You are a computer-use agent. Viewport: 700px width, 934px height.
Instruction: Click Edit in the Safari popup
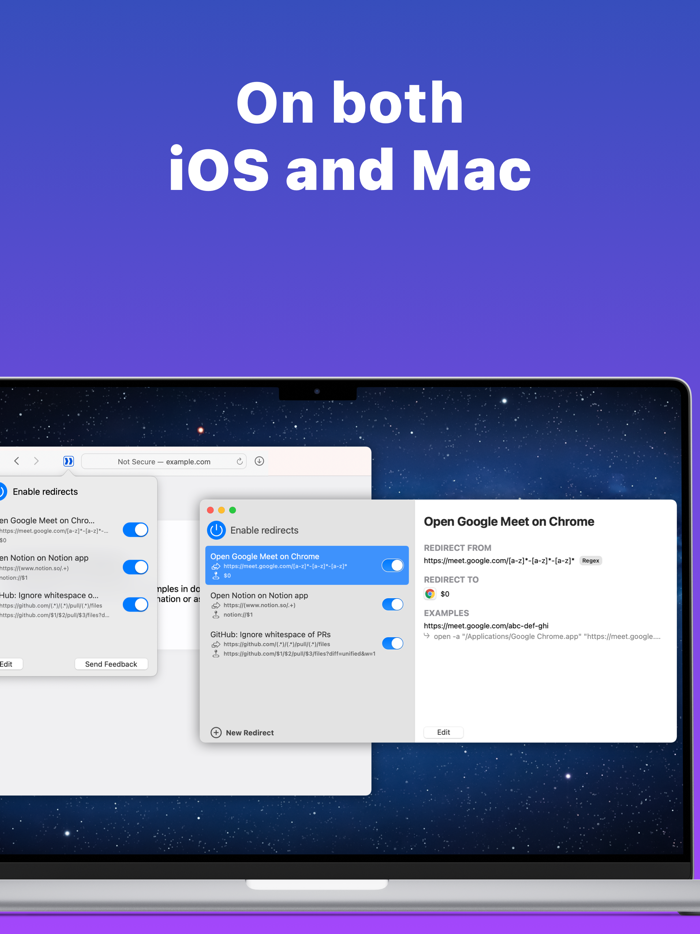pyautogui.click(x=8, y=664)
